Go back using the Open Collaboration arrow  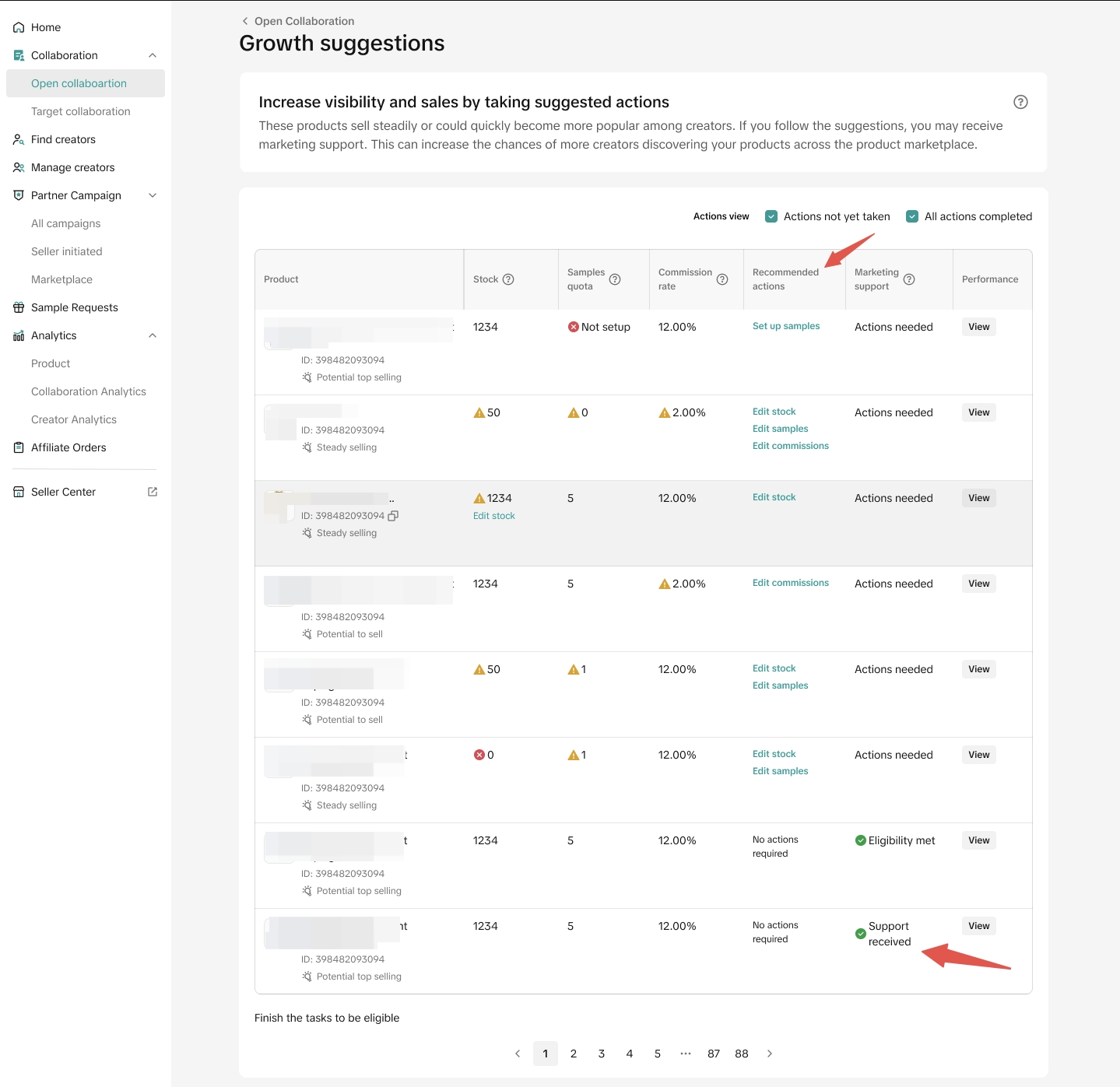(x=245, y=21)
